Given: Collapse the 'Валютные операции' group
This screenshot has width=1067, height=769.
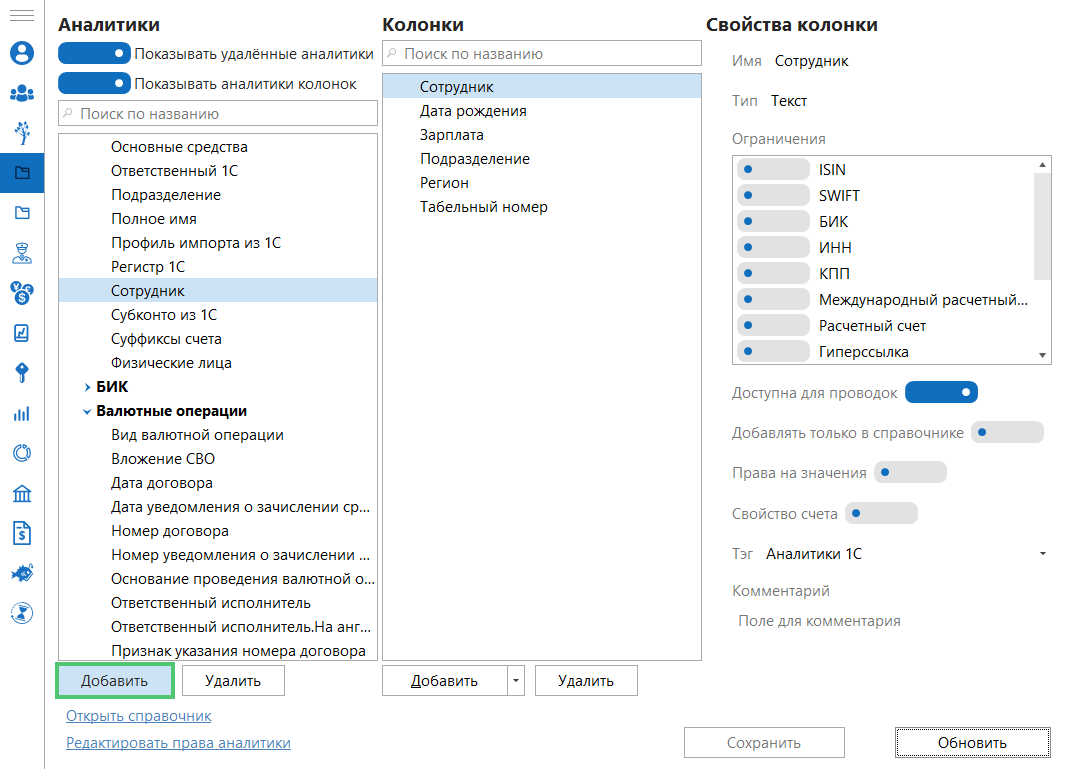Looking at the screenshot, I should [x=87, y=411].
